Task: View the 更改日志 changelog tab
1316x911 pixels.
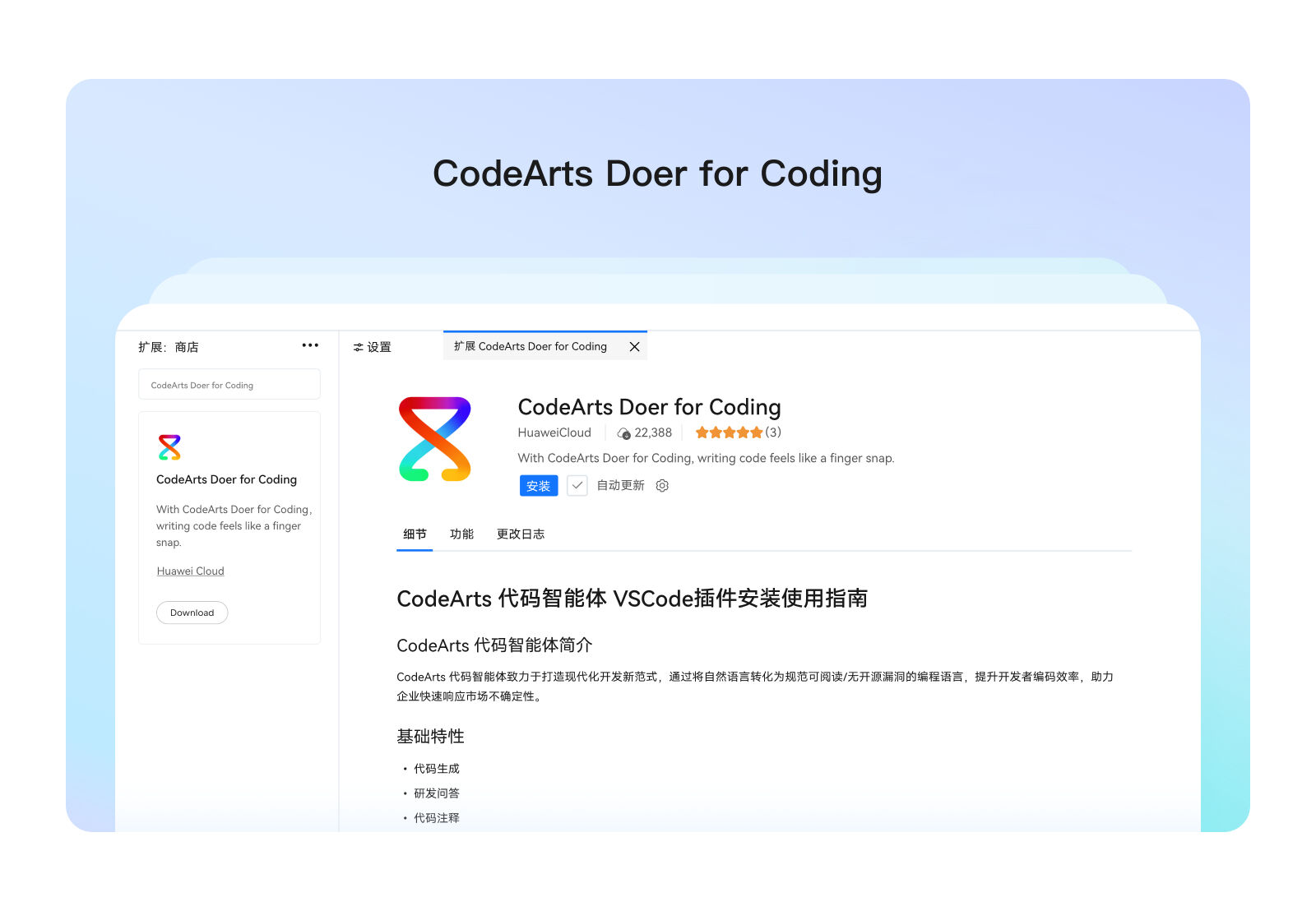Action: tap(520, 534)
